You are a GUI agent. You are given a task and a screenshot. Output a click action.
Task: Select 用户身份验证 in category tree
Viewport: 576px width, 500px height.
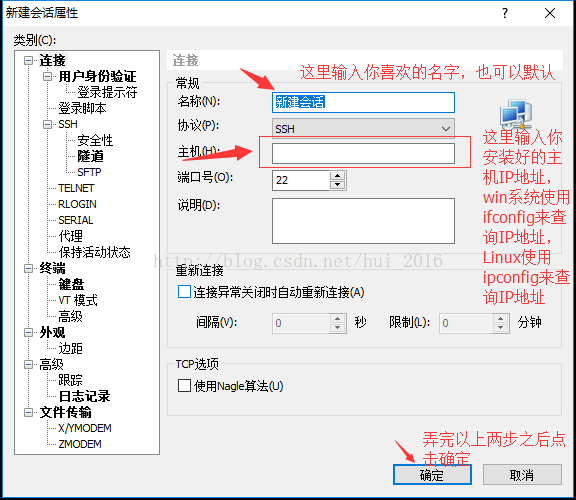97,76
